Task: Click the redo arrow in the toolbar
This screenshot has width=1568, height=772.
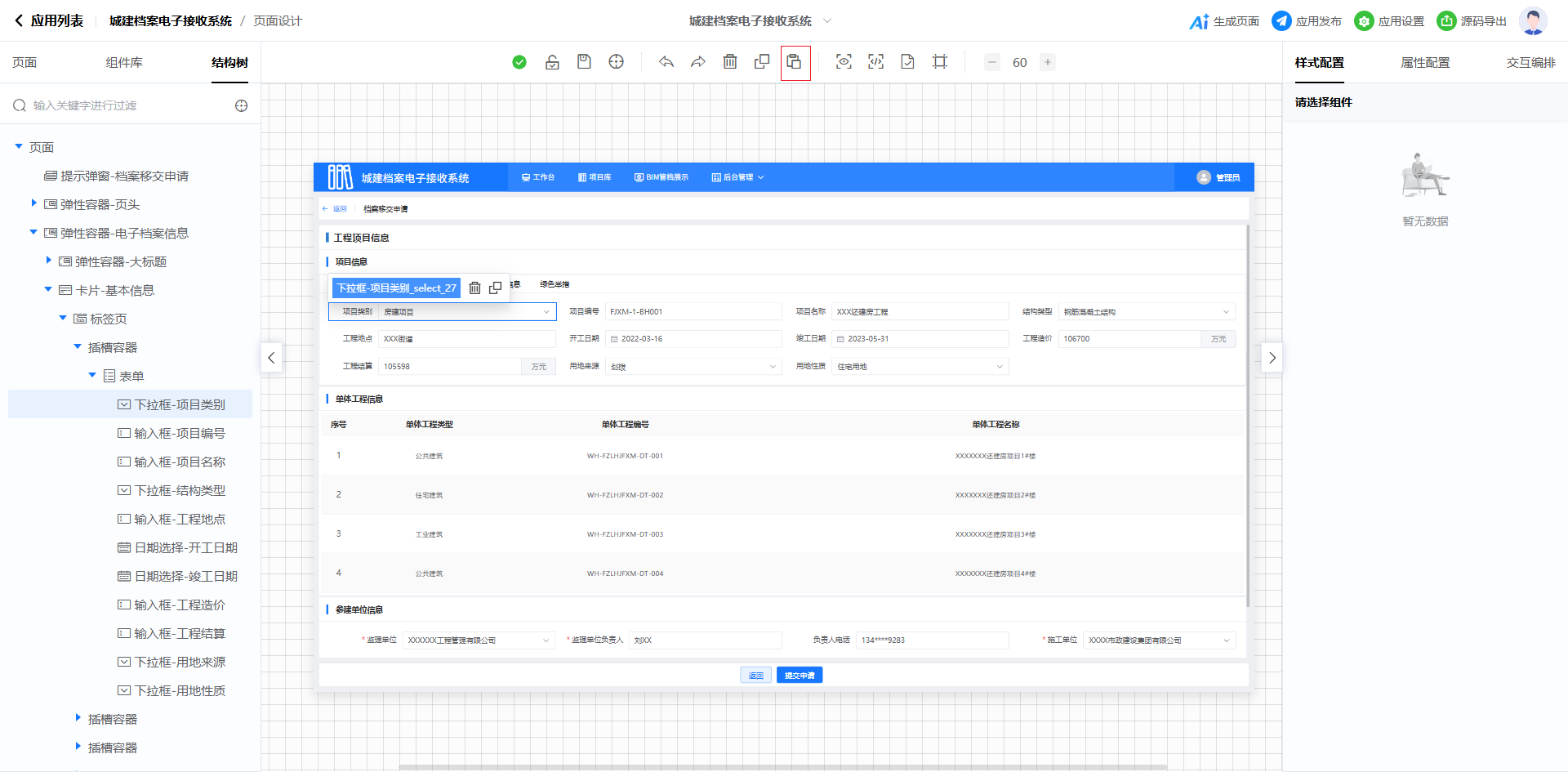Action: (698, 62)
